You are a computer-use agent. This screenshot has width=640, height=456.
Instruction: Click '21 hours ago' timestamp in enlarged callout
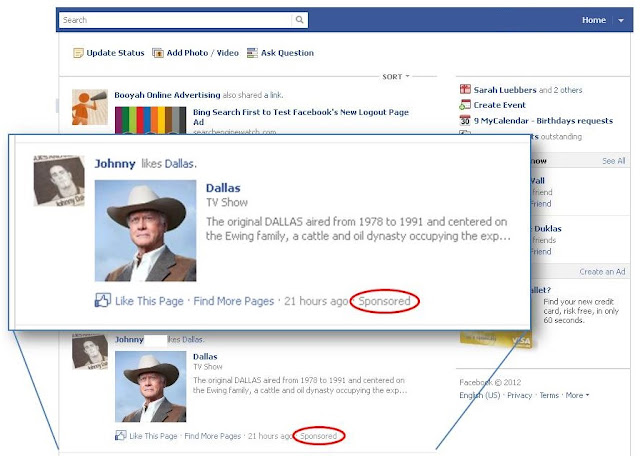316,301
